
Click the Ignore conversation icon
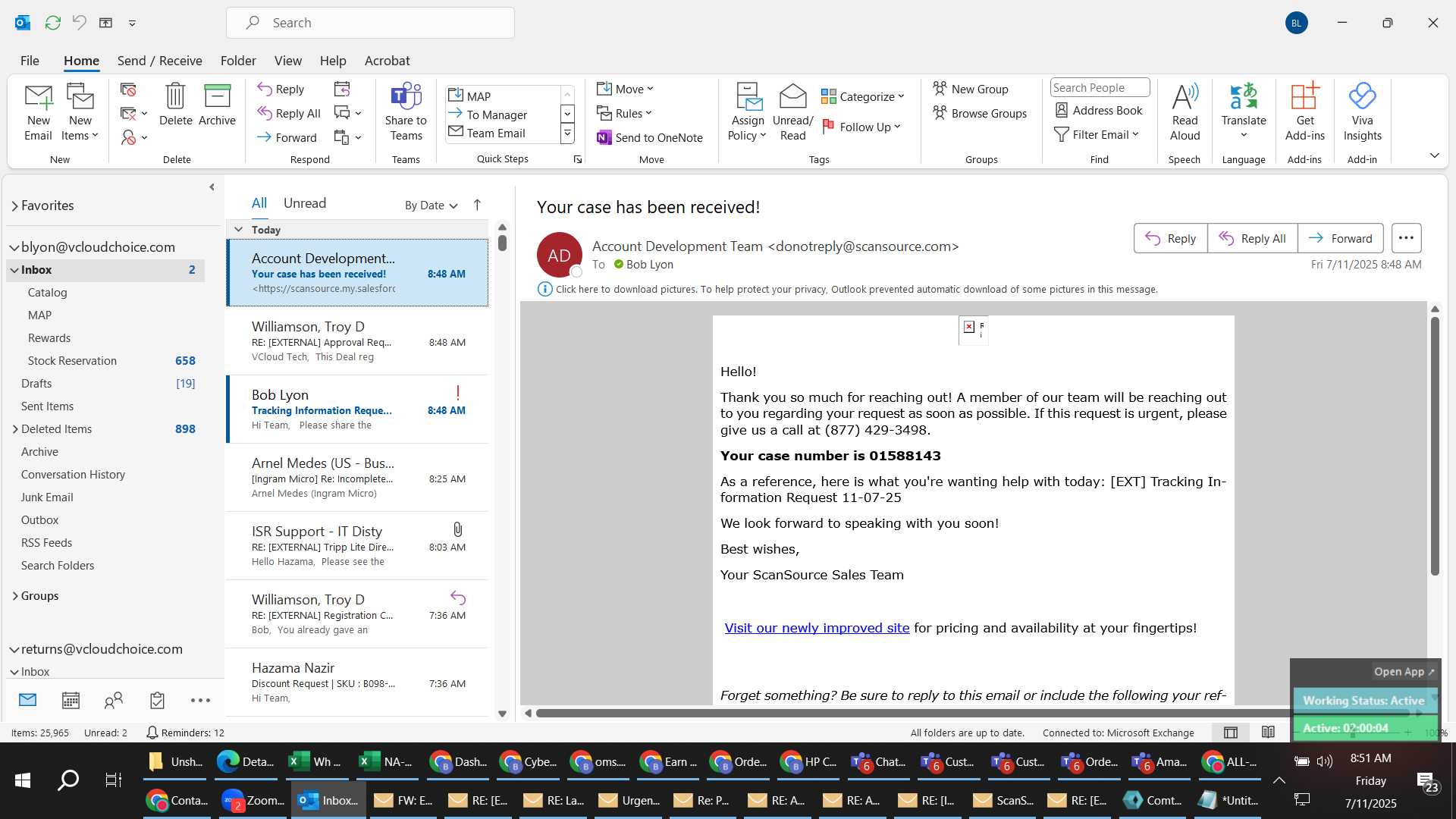point(128,89)
